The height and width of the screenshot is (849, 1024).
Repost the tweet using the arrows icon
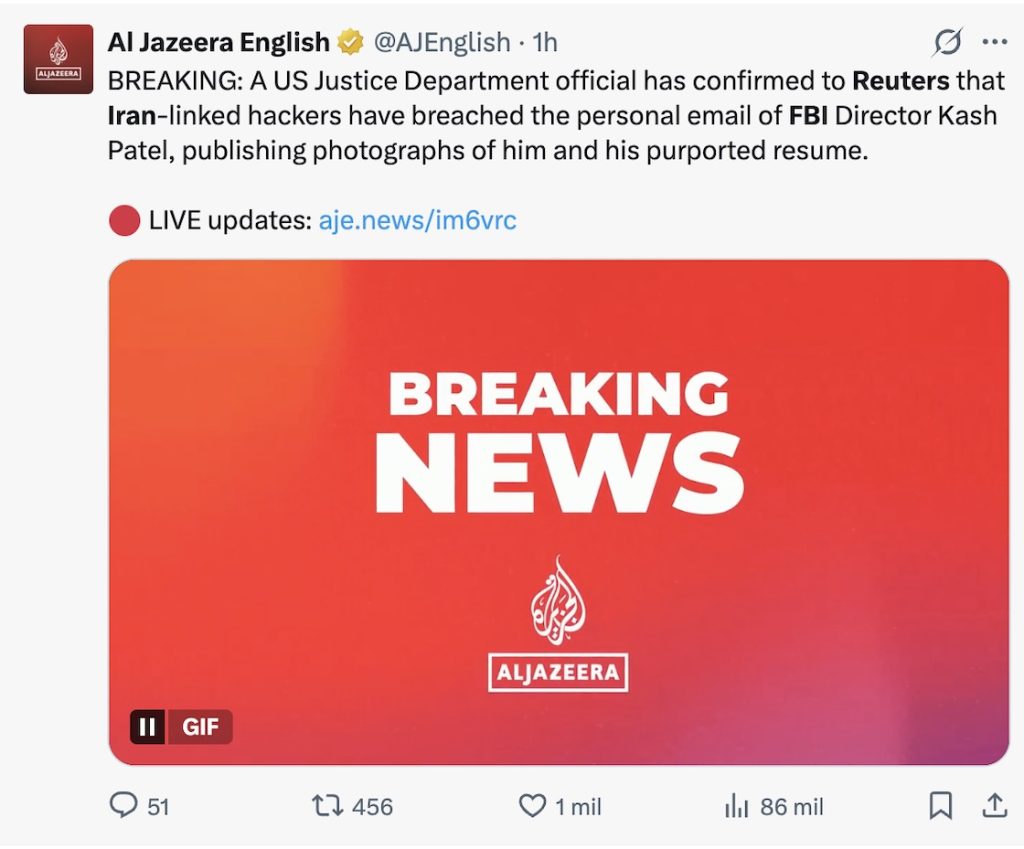326,805
